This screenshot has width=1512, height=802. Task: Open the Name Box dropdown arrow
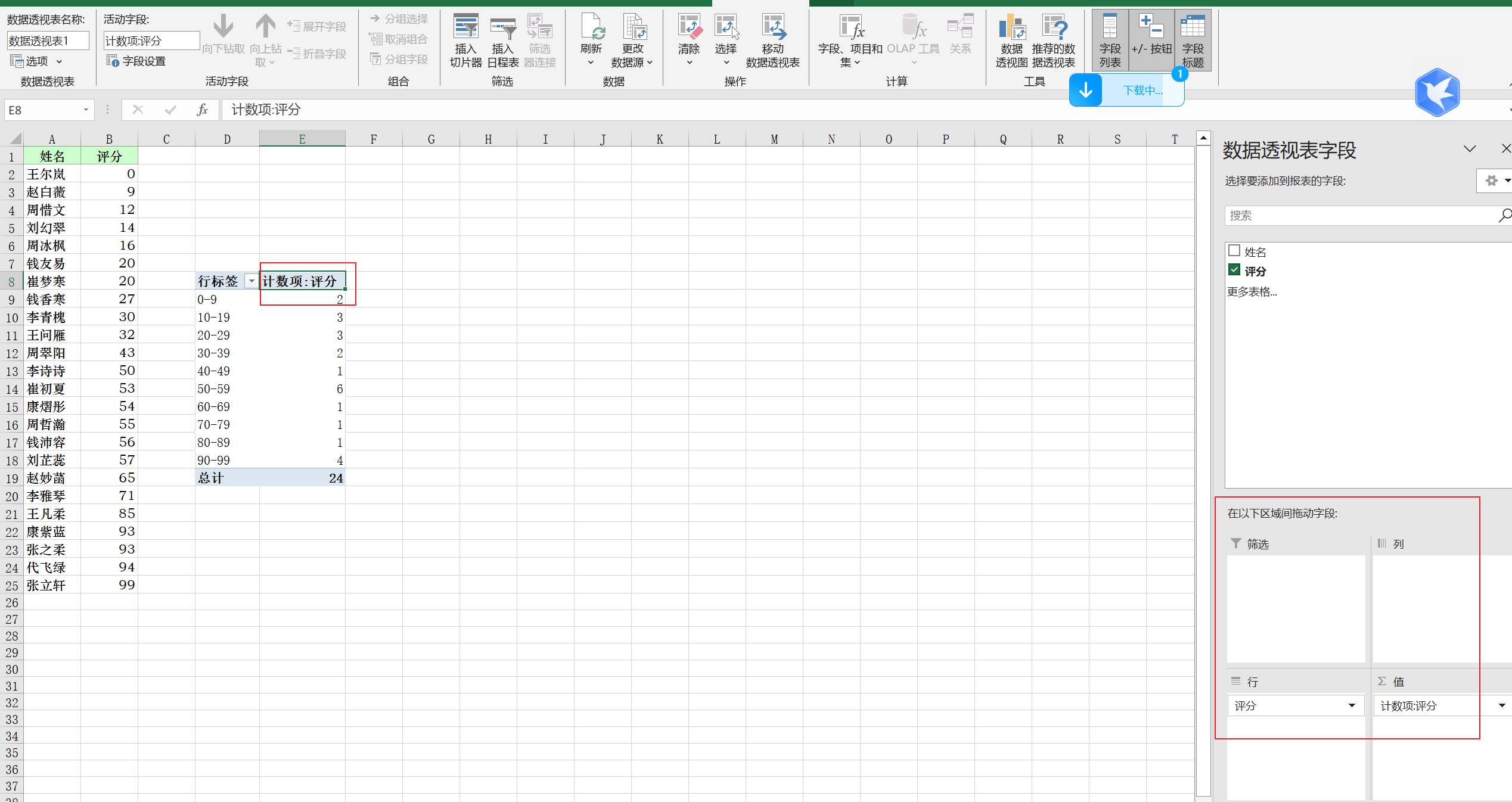click(x=86, y=110)
